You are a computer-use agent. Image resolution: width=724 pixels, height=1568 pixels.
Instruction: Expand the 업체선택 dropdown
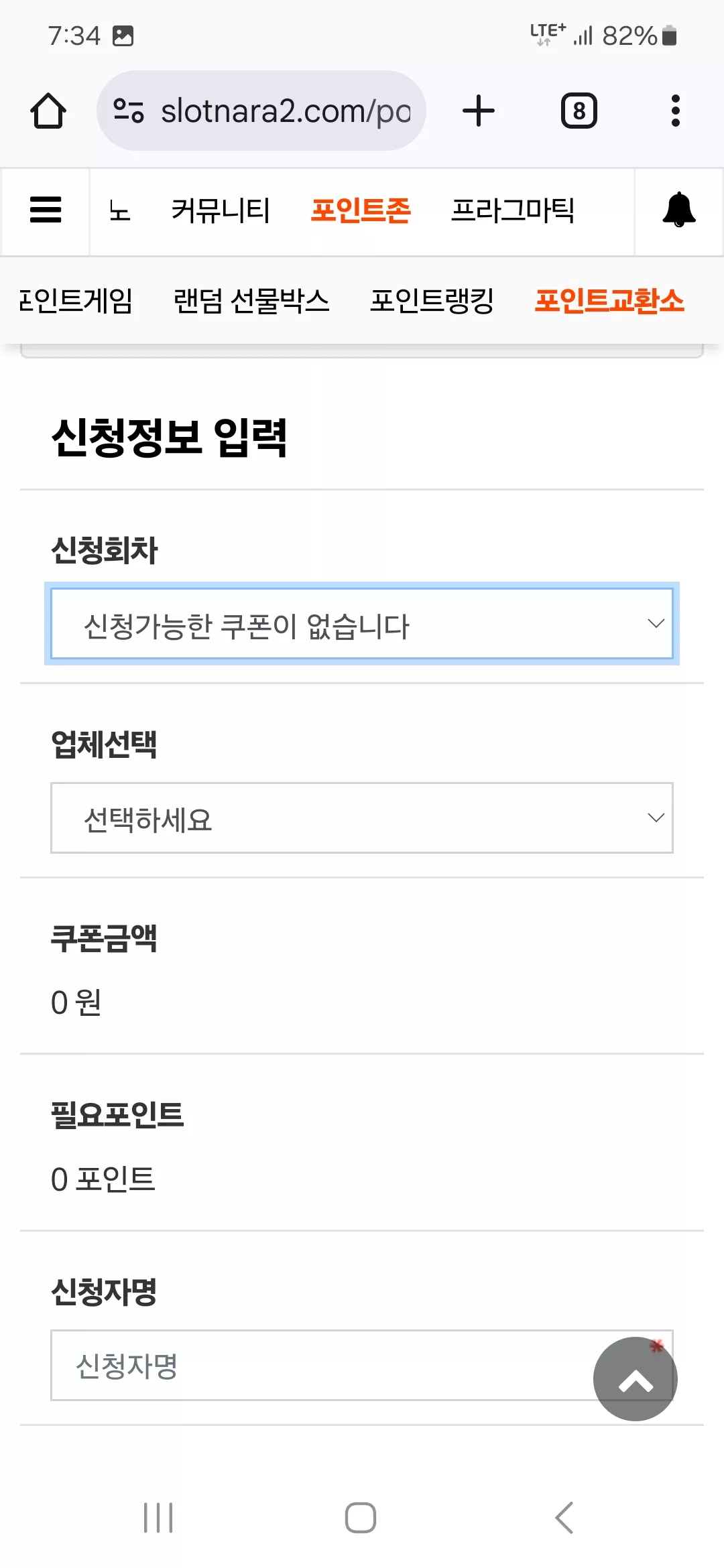pyautogui.click(x=362, y=818)
